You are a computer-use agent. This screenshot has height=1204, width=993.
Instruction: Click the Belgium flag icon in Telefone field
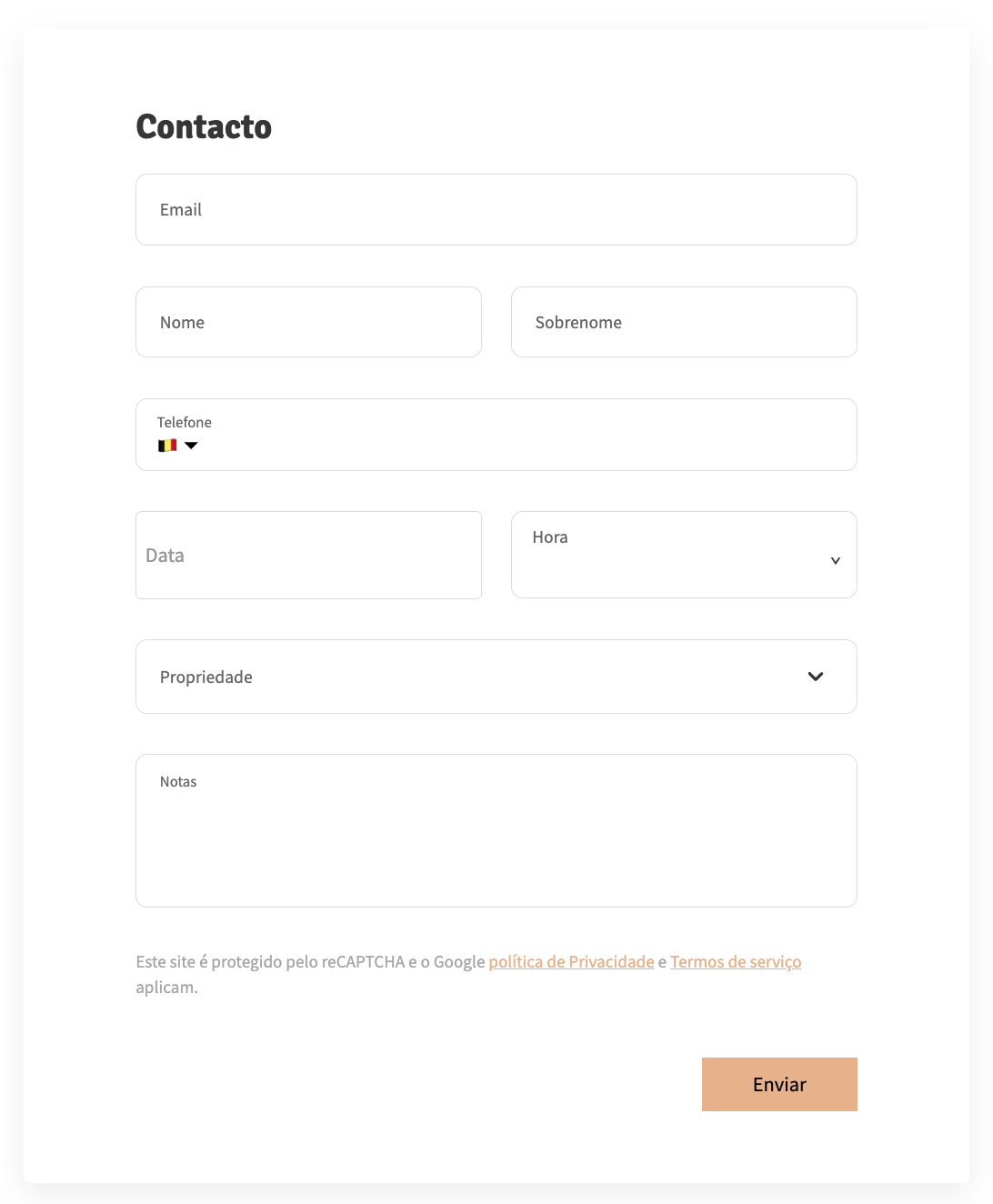click(166, 445)
